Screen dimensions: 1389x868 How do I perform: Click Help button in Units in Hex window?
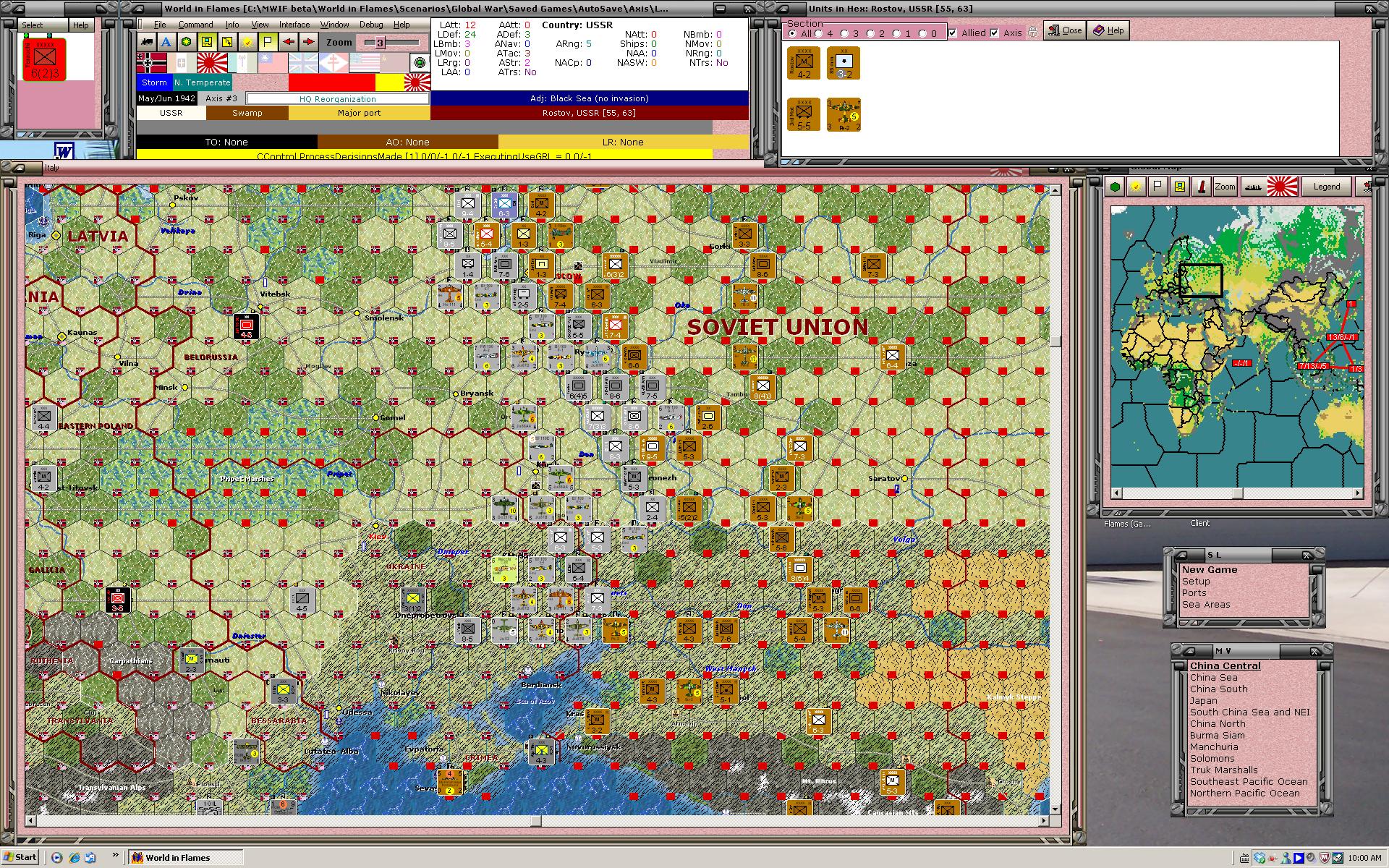[x=1108, y=30]
